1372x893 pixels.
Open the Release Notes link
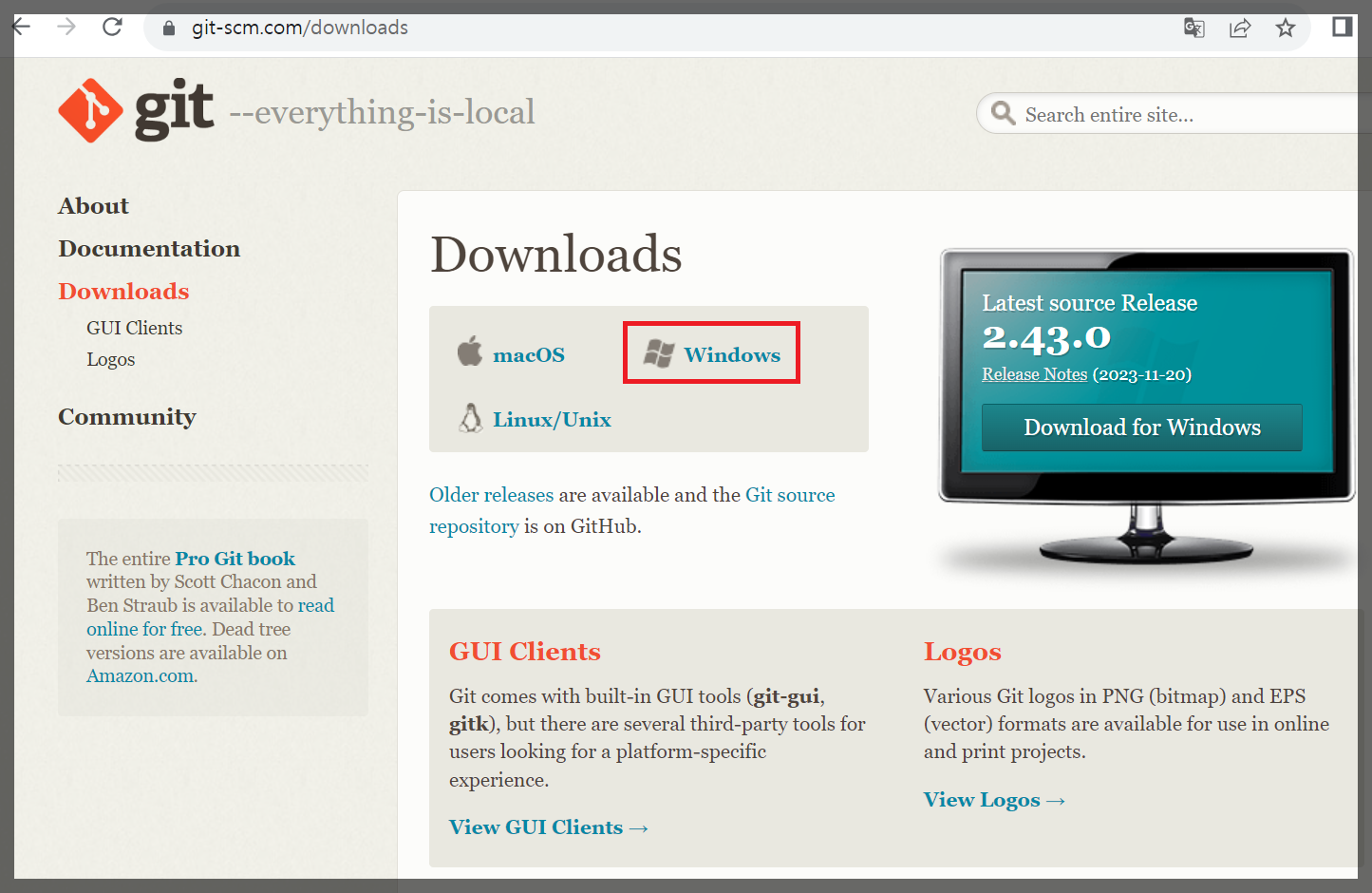tap(1034, 374)
